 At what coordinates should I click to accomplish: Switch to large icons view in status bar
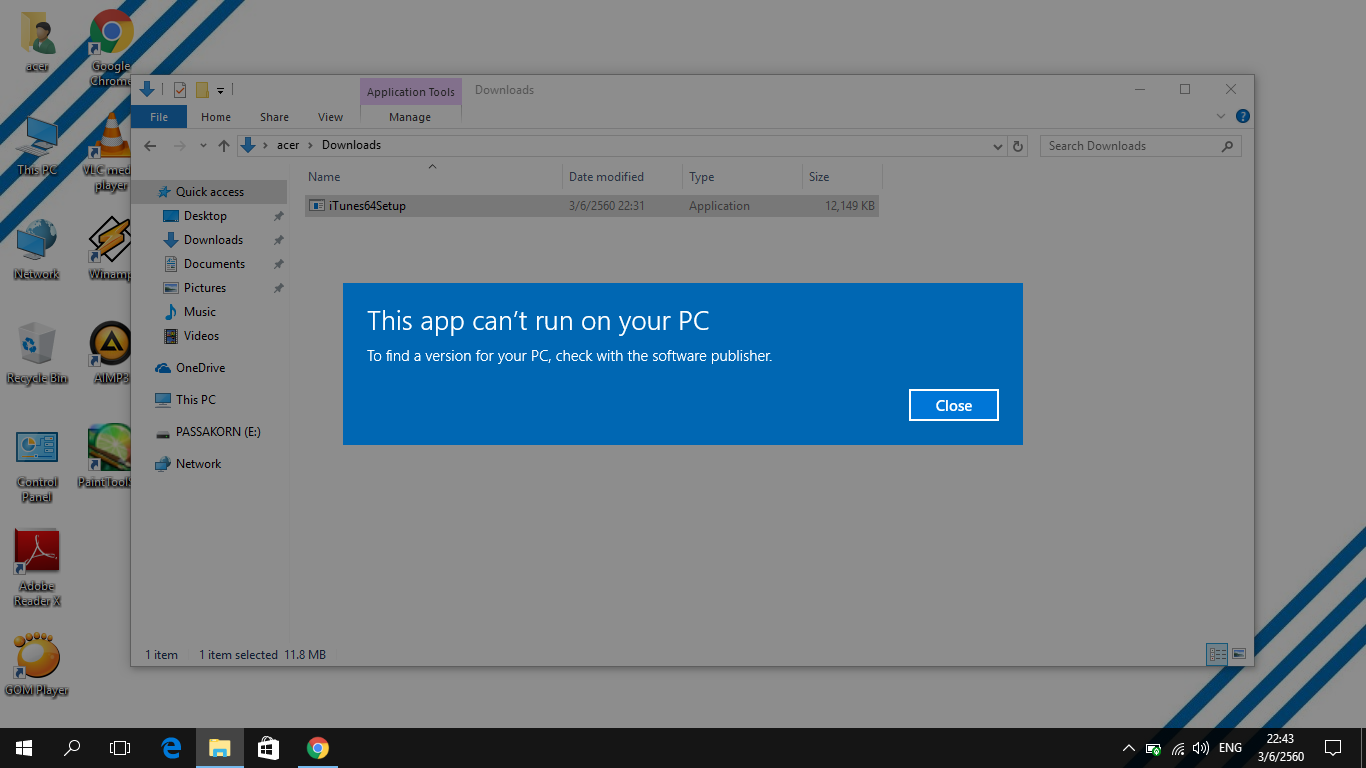[x=1239, y=655]
